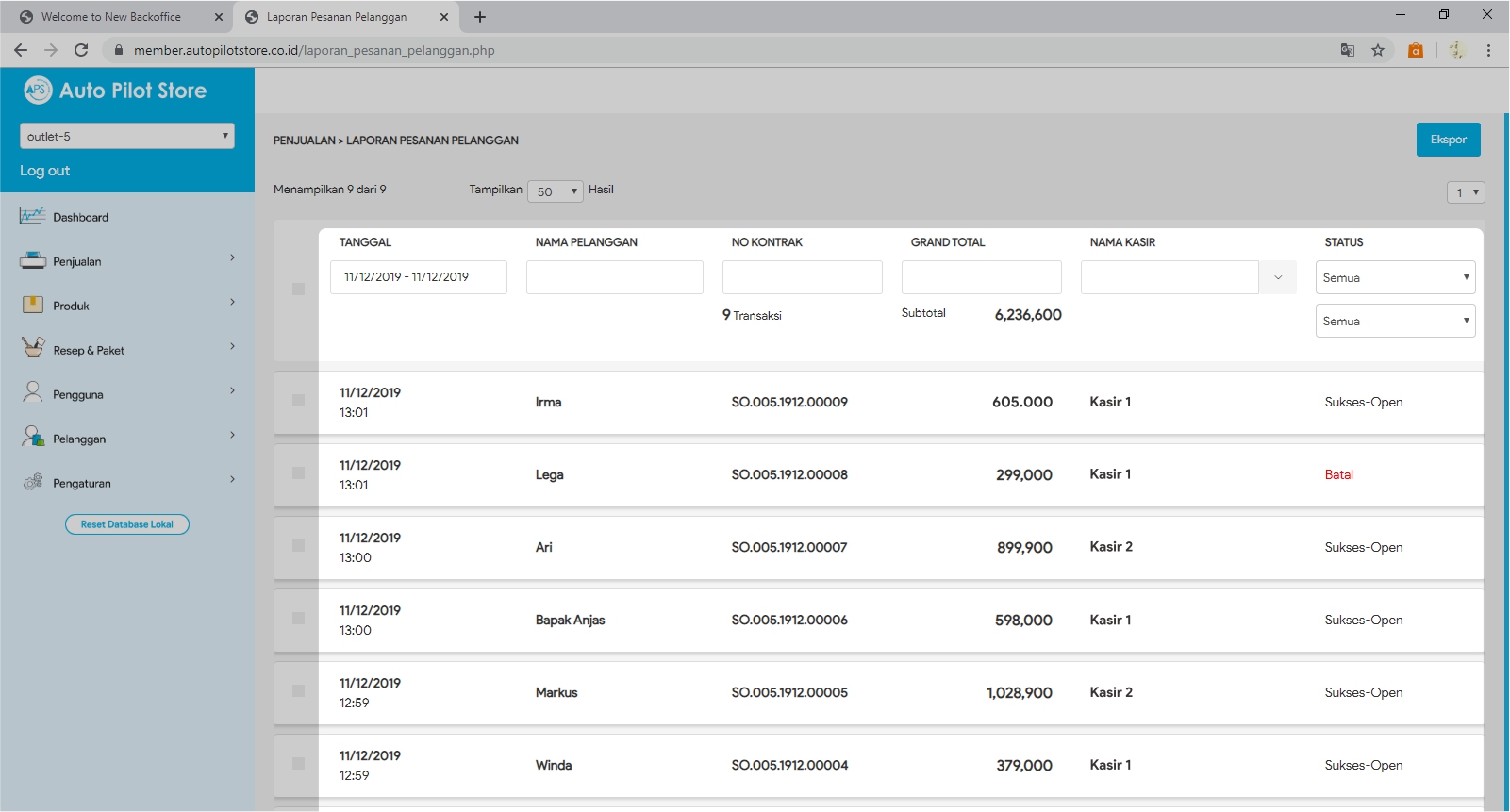Open the Tampilkan 50 results dropdown

556,191
